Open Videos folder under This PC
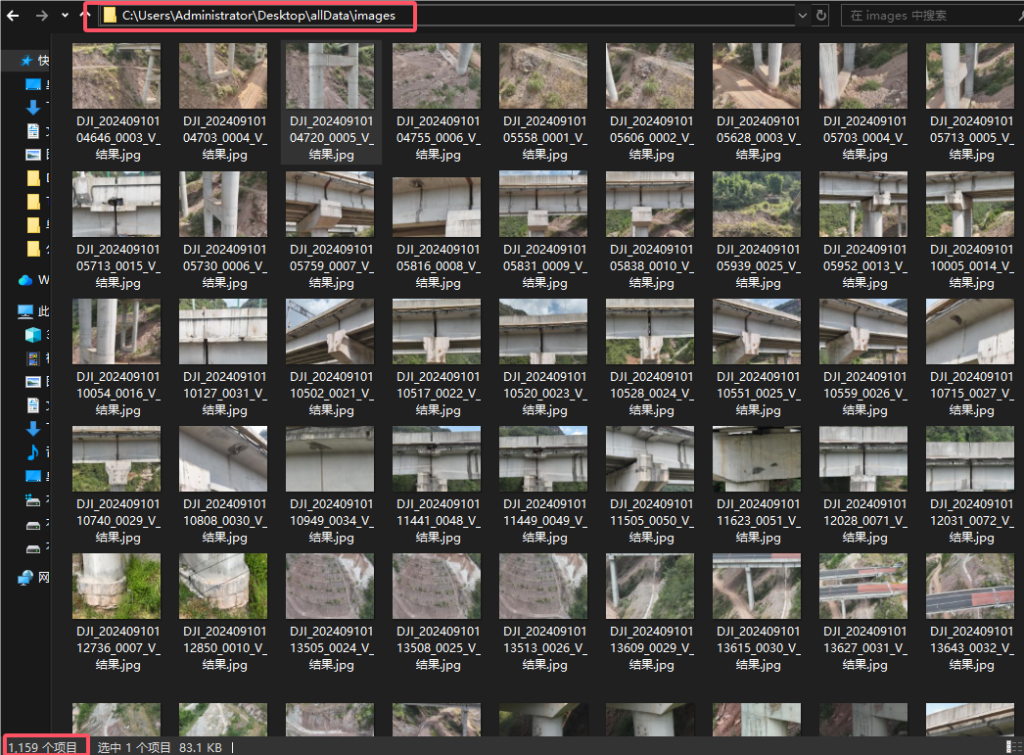Image resolution: width=1024 pixels, height=755 pixels. point(33,359)
